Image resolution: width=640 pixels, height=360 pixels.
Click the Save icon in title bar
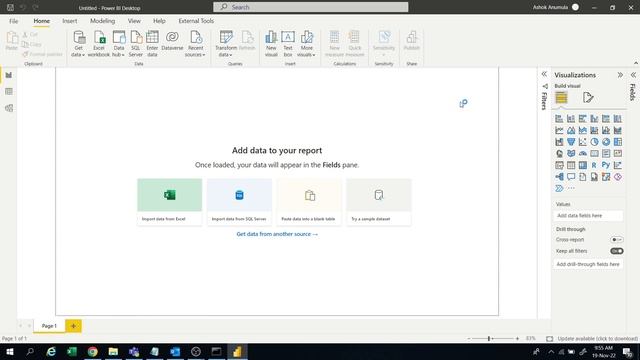pyautogui.click(x=10, y=7)
